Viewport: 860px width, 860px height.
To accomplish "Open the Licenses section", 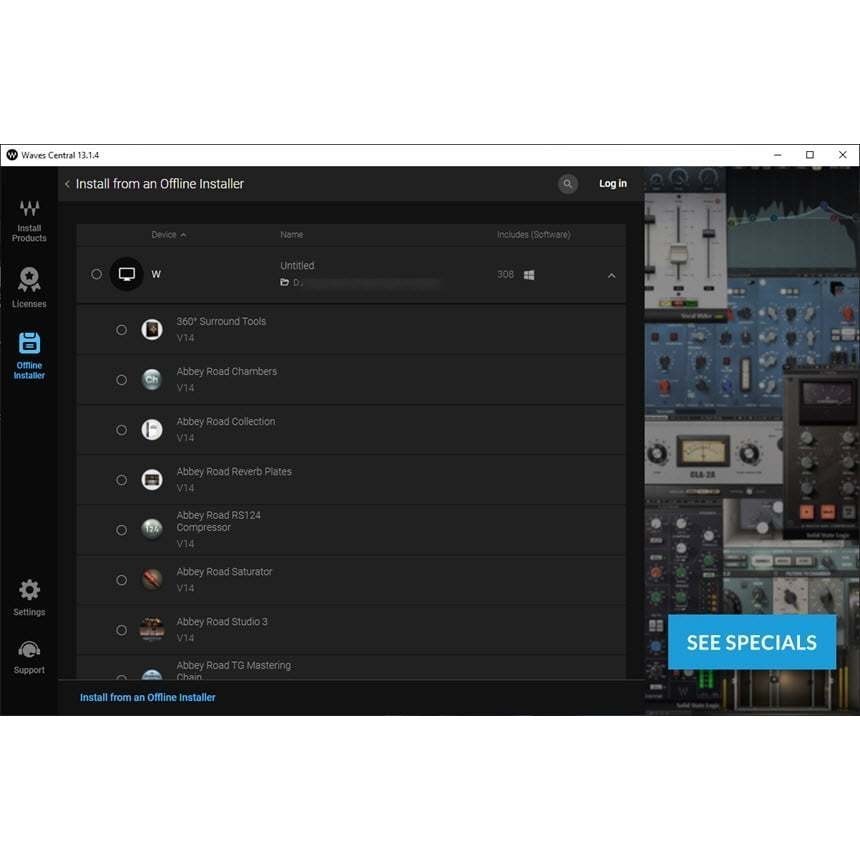I will point(29,287).
